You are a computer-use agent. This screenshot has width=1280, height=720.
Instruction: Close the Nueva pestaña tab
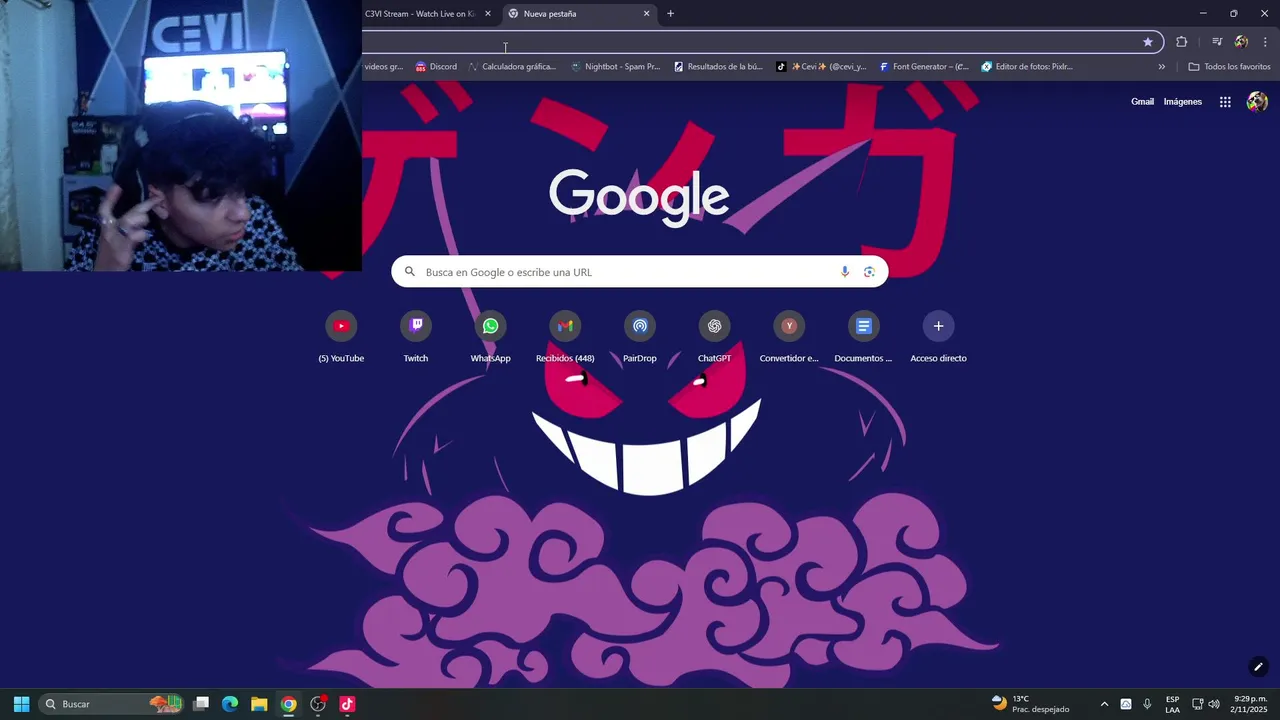pos(646,14)
